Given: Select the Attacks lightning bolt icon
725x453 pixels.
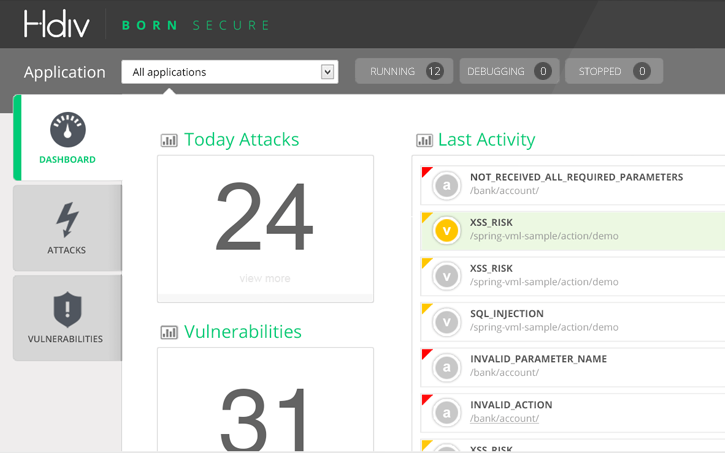Looking at the screenshot, I should click(x=68, y=220).
